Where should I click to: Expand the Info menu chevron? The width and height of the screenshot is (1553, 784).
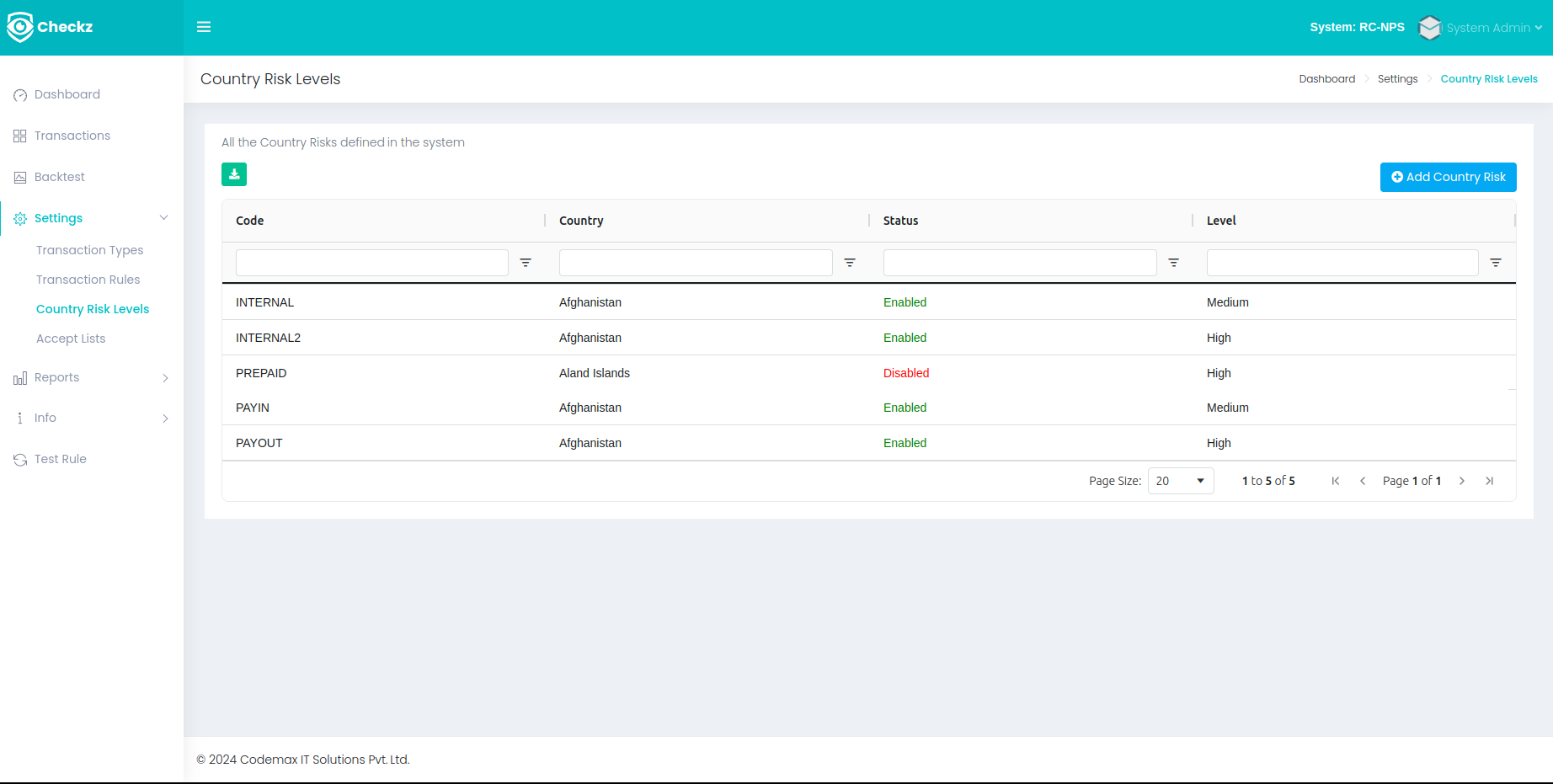tap(165, 419)
